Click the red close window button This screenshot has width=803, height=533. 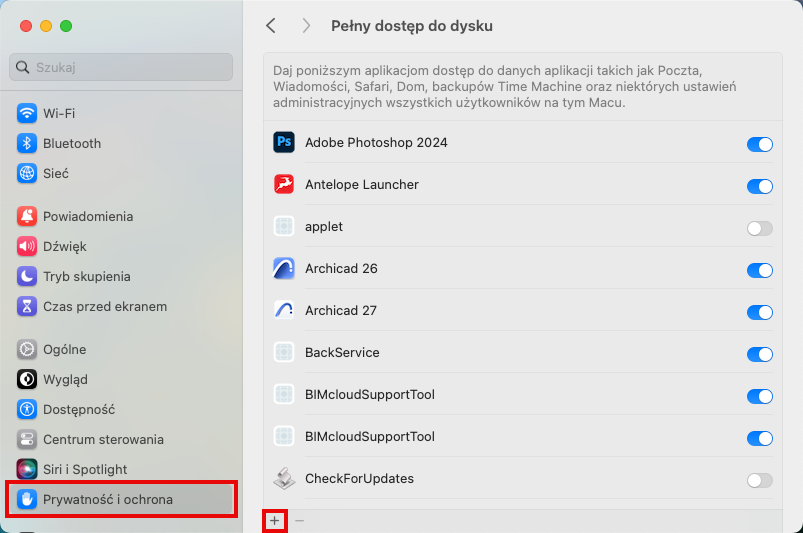[26, 26]
